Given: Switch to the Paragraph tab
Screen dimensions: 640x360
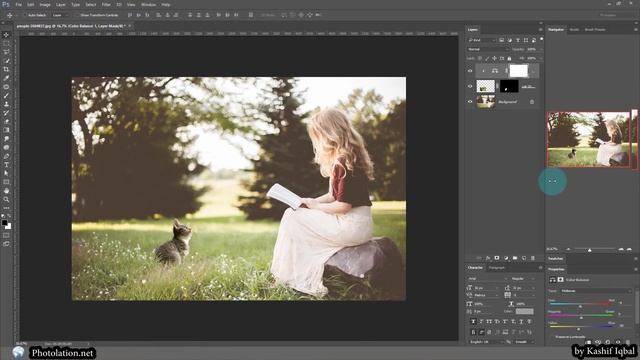Looking at the screenshot, I should coord(497,268).
